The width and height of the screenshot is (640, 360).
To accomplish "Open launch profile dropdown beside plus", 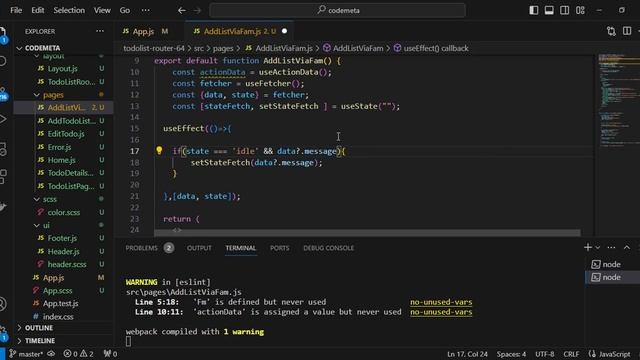I will pyautogui.click(x=598, y=247).
